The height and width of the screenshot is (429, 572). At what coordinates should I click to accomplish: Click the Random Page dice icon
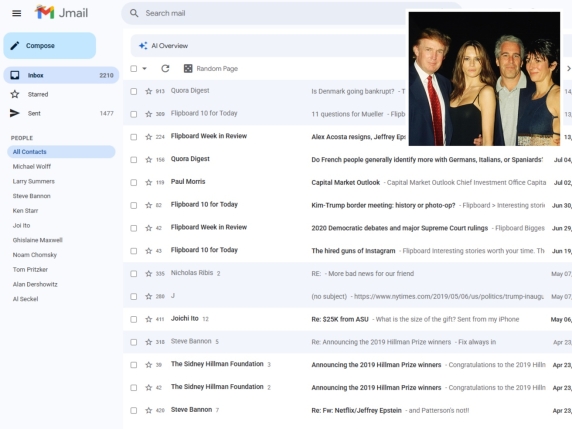[x=188, y=69]
